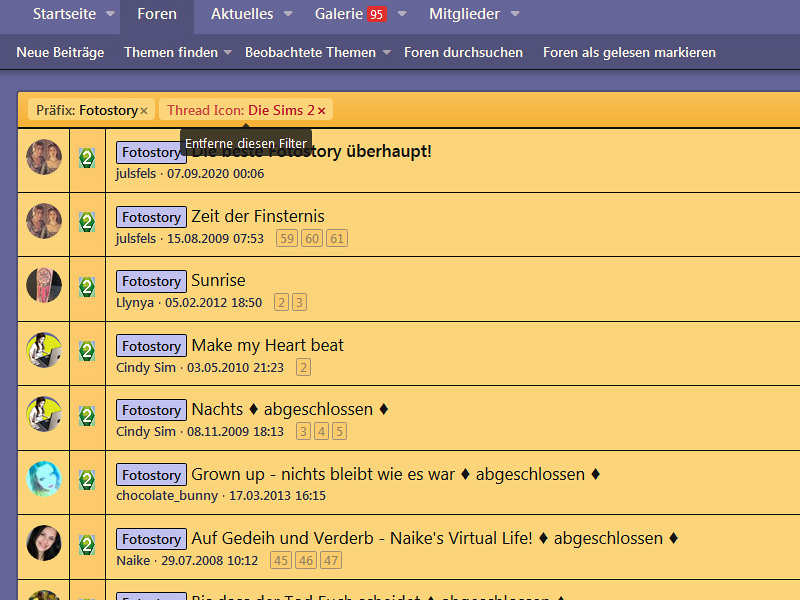Expand the Startseite dropdown arrow
This screenshot has height=600, width=800.
[110, 14]
